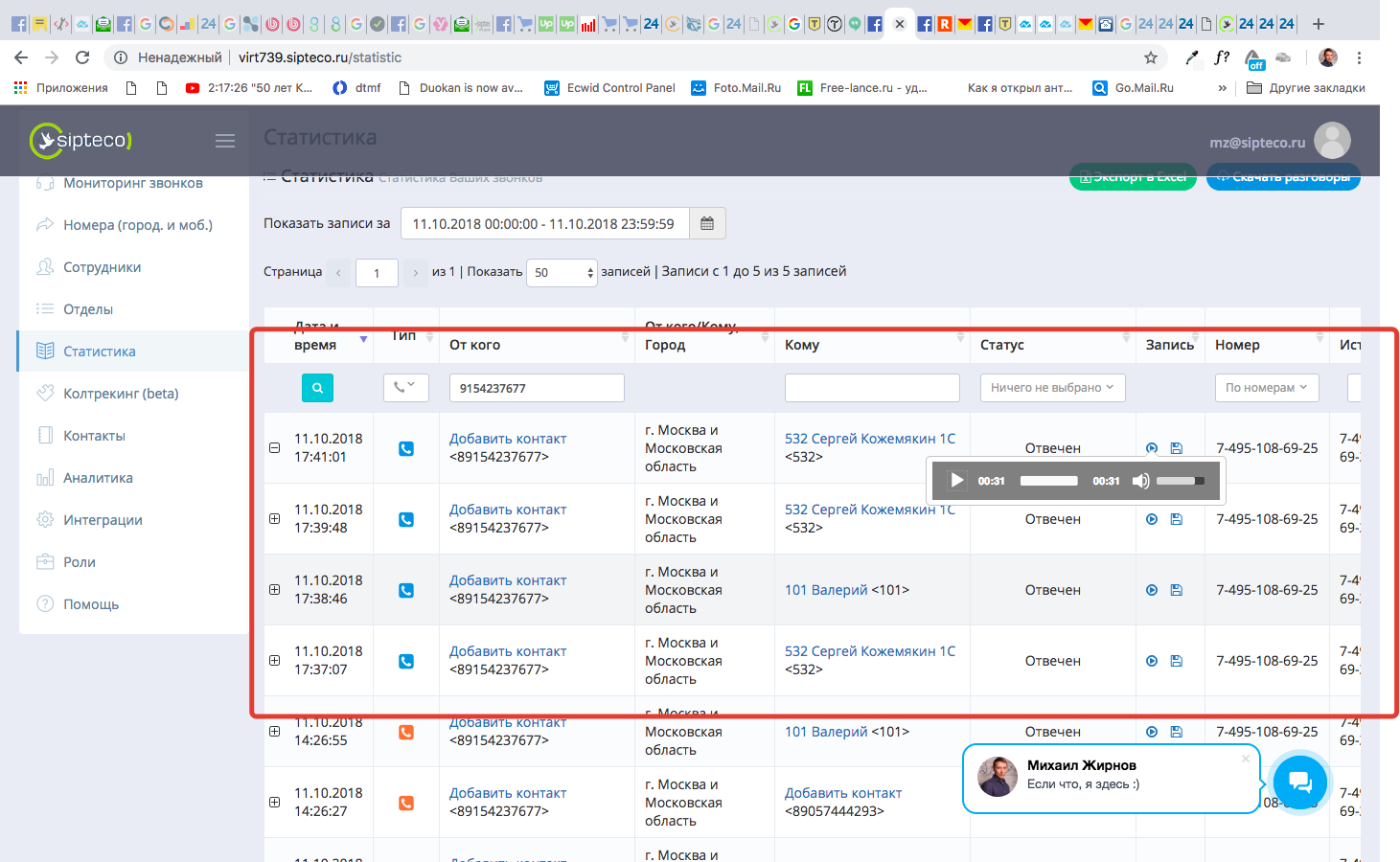The width and height of the screenshot is (1400, 862).
Task: Click the empty 'Кому' filter input
Action: [x=872, y=388]
